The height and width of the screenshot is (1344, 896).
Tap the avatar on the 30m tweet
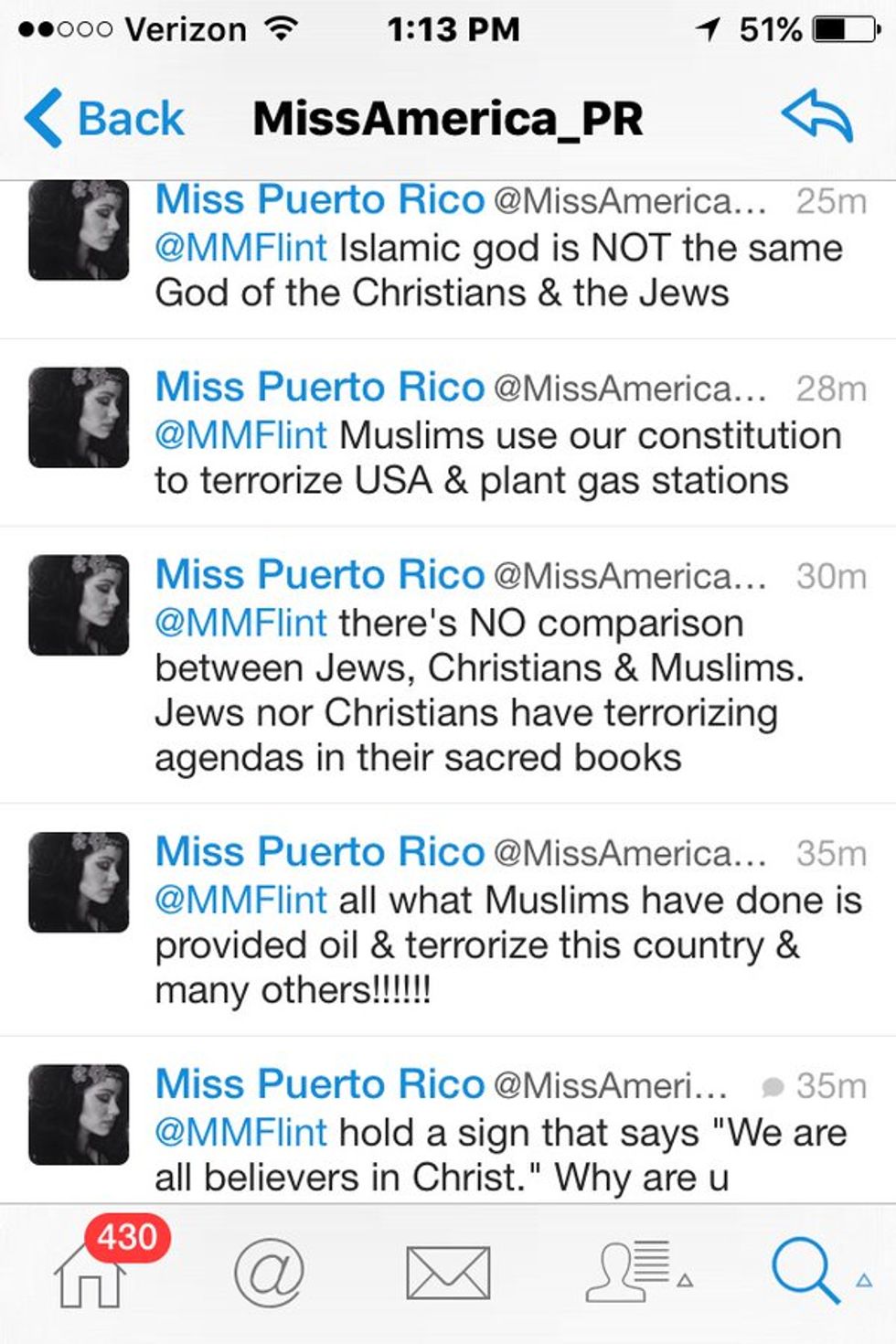[79, 605]
